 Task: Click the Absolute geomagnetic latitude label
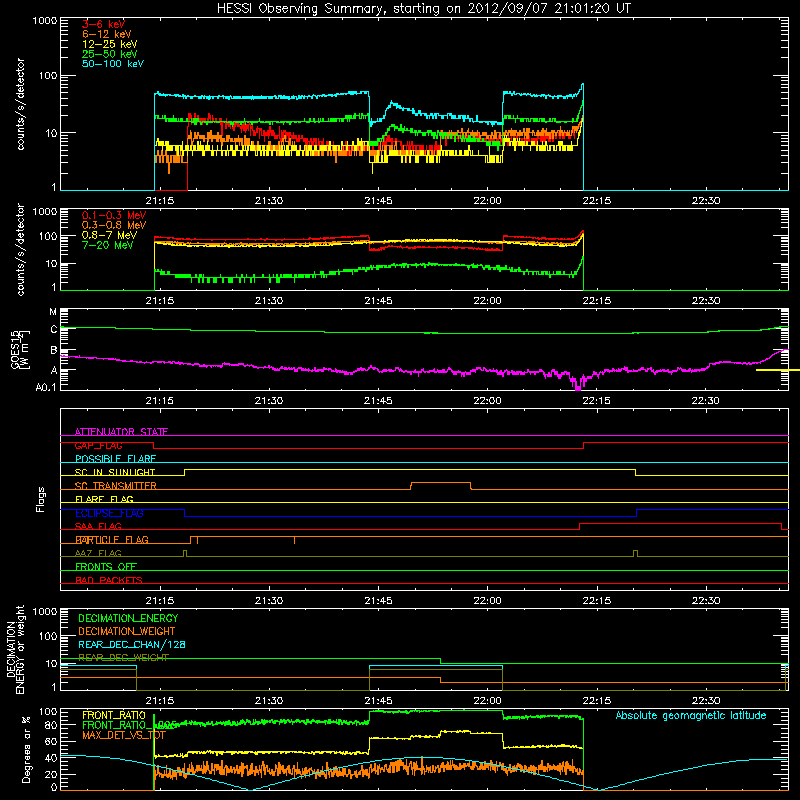tap(691, 715)
